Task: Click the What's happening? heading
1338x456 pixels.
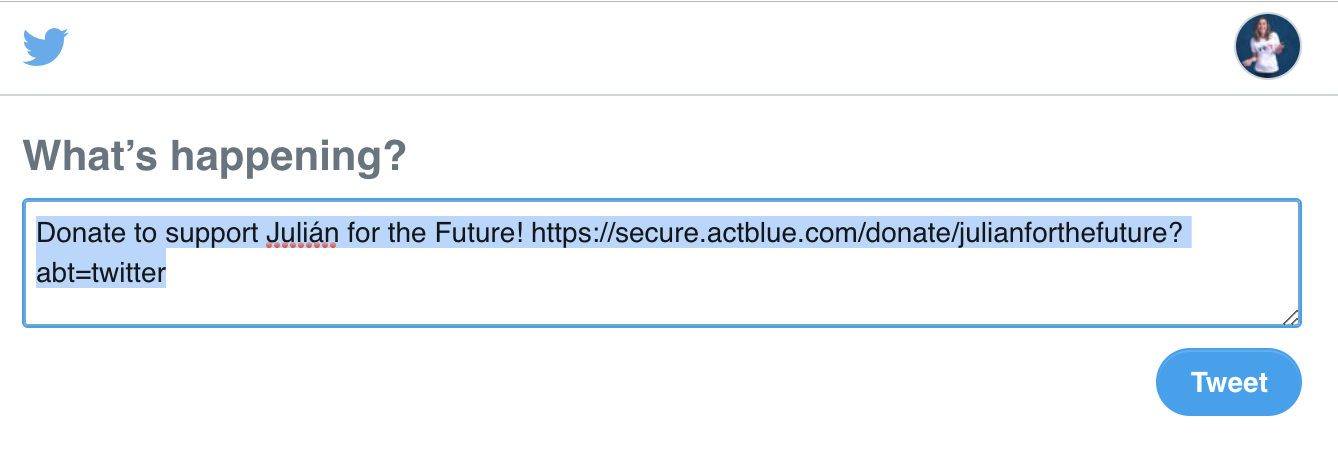Action: tap(214, 156)
